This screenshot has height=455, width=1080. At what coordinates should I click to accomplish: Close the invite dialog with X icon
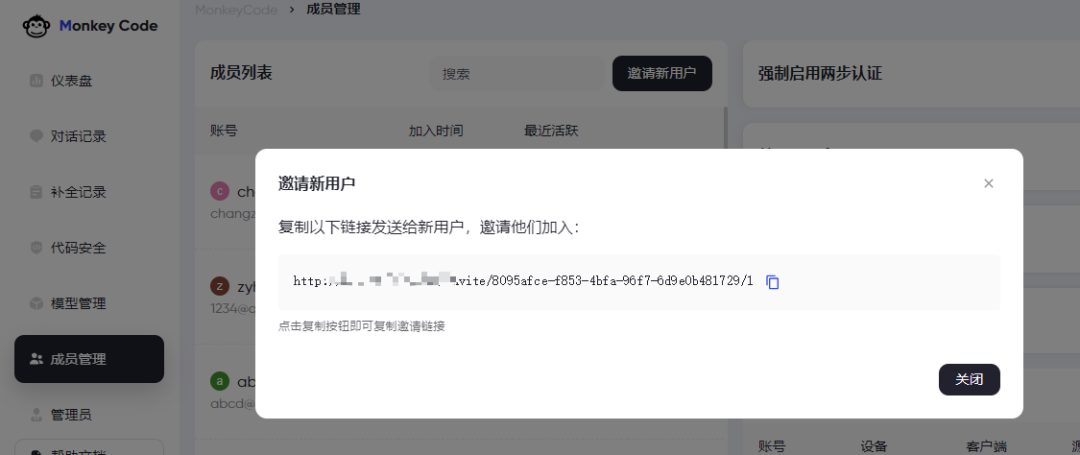[988, 183]
